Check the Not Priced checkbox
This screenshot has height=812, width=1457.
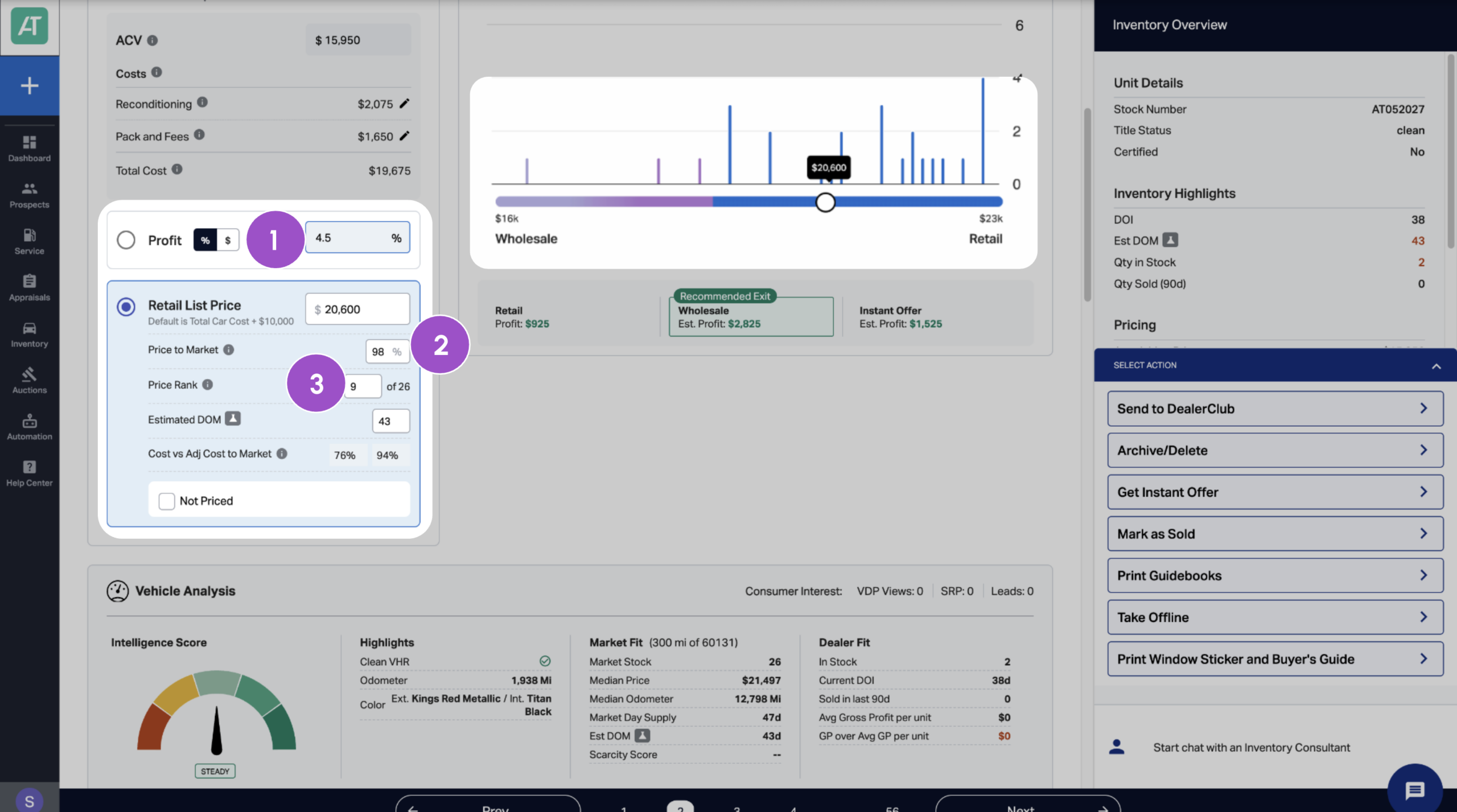(x=167, y=501)
